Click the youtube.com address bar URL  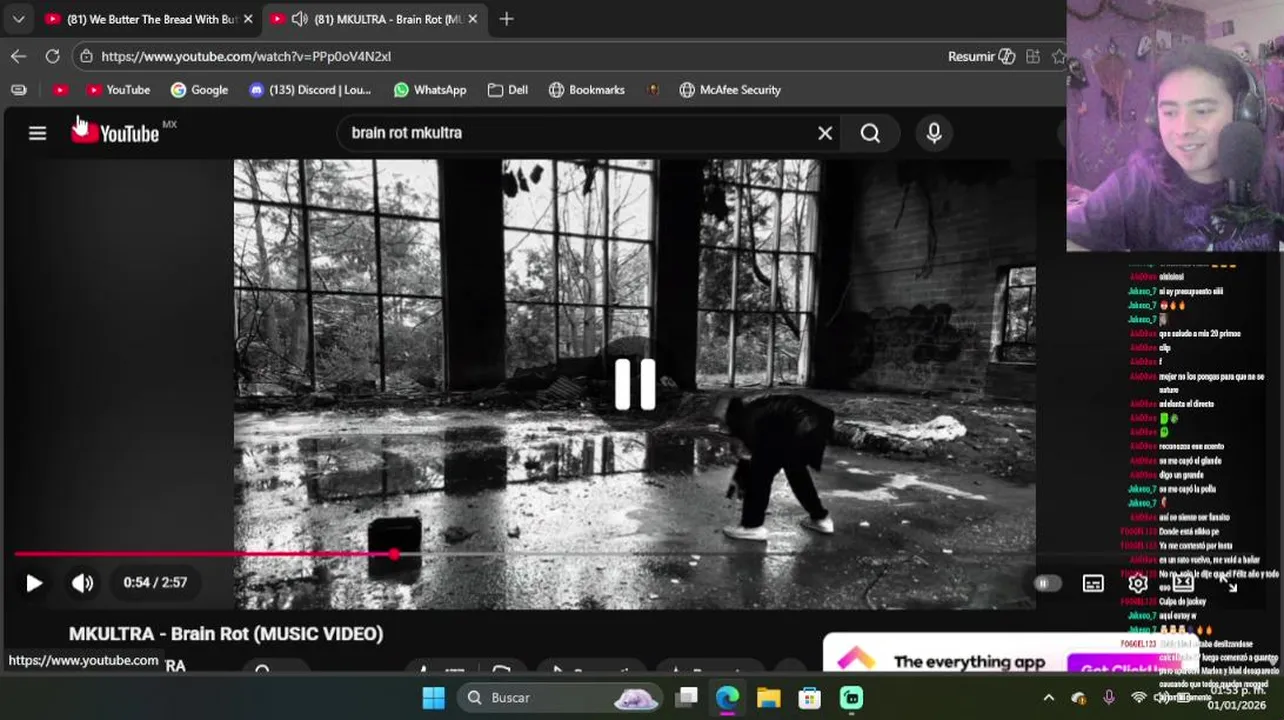tap(246, 56)
